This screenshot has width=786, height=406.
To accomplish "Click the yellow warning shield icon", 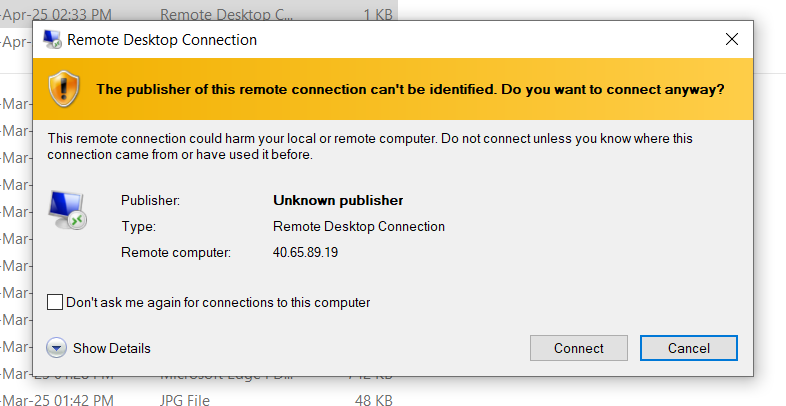I will [x=64, y=89].
